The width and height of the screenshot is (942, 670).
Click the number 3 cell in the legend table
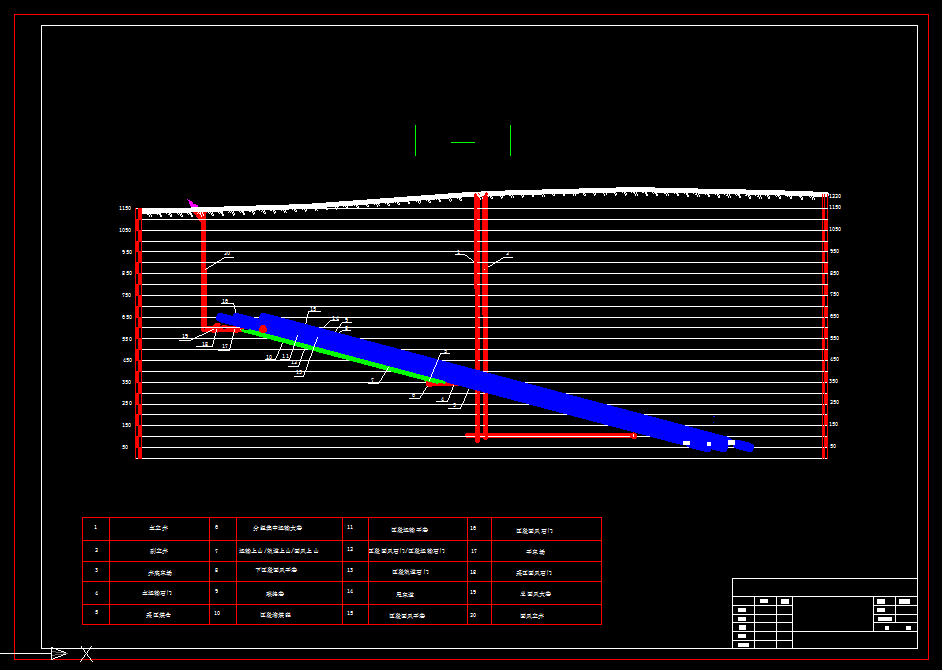[x=96, y=571]
